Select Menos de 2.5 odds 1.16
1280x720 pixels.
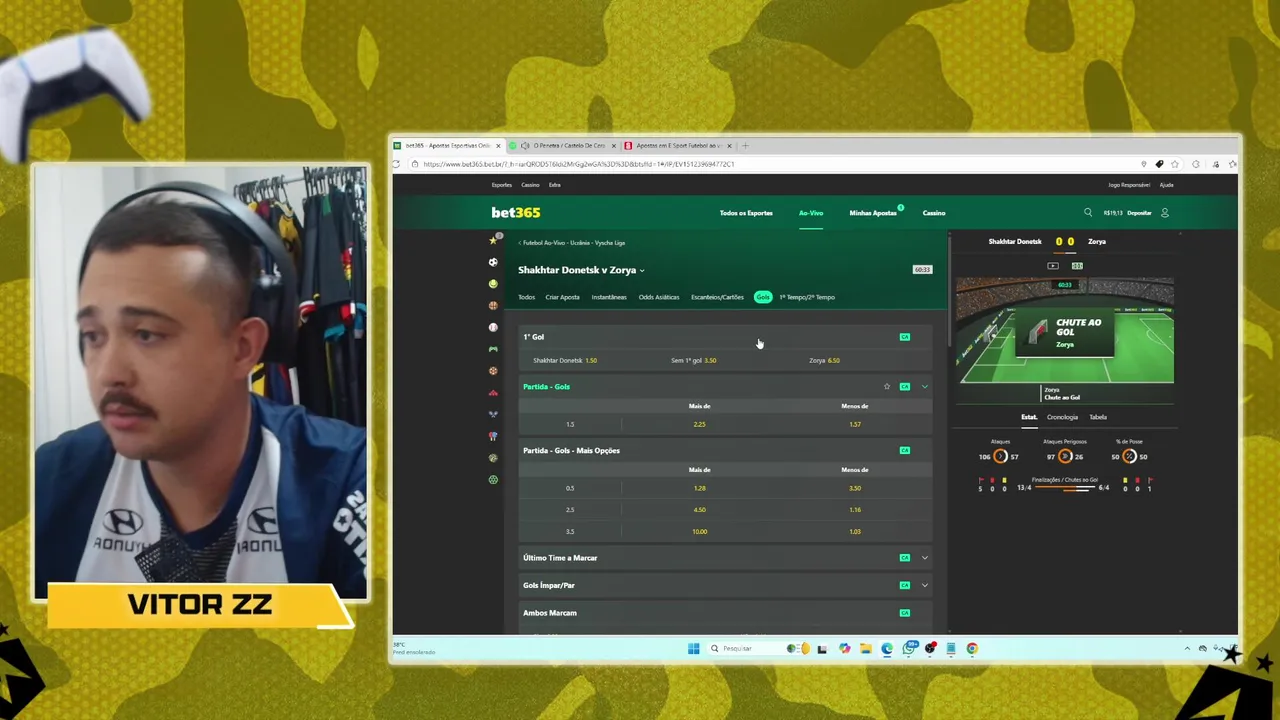855,510
